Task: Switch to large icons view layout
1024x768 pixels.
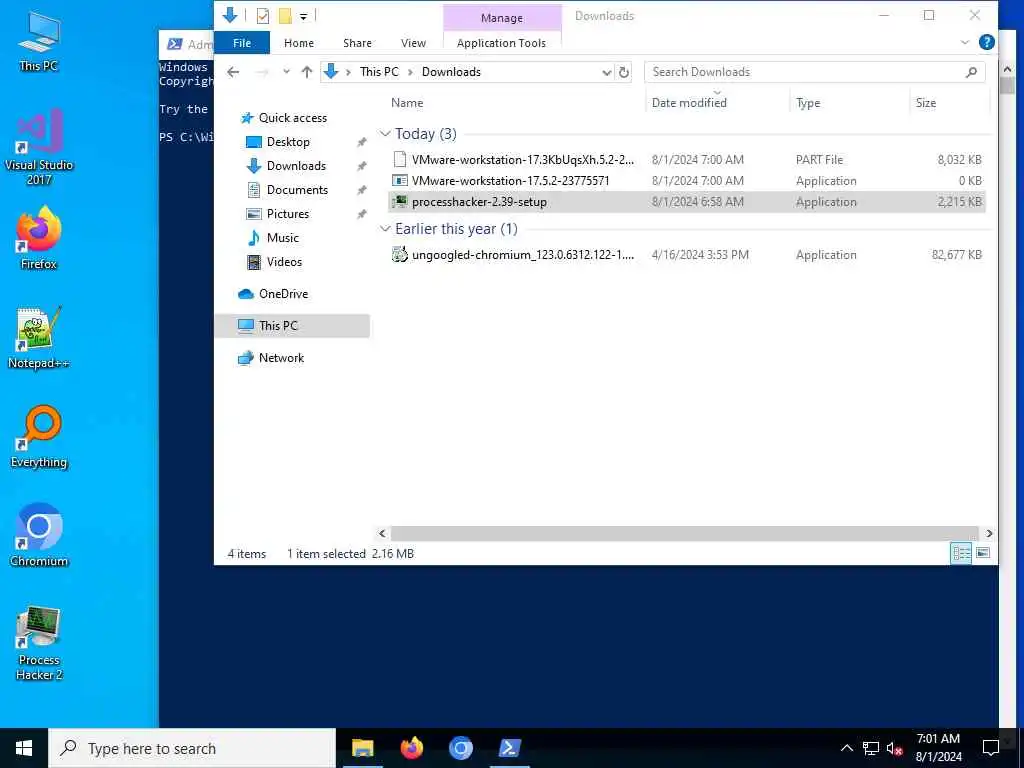Action: point(983,553)
